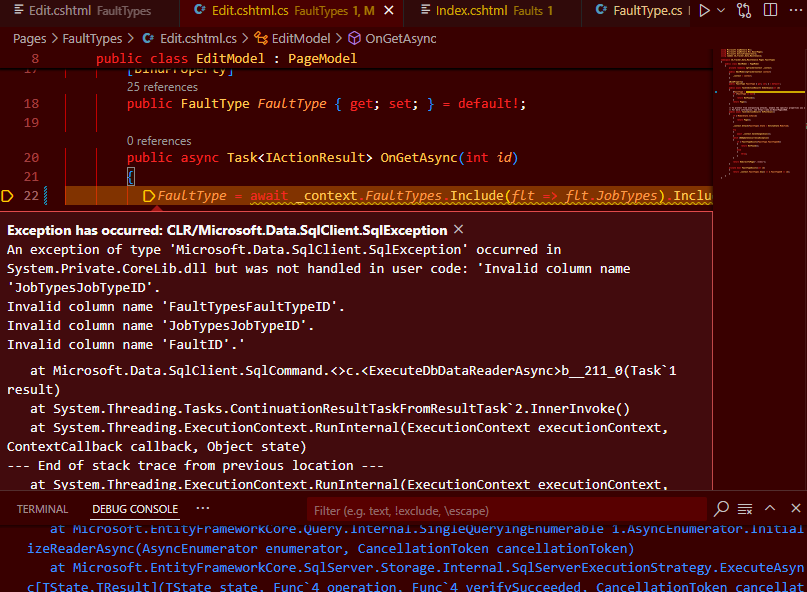Click 'FaultTypesFaultTypeID' error line
807x592 pixels.
pyautogui.click(x=176, y=307)
